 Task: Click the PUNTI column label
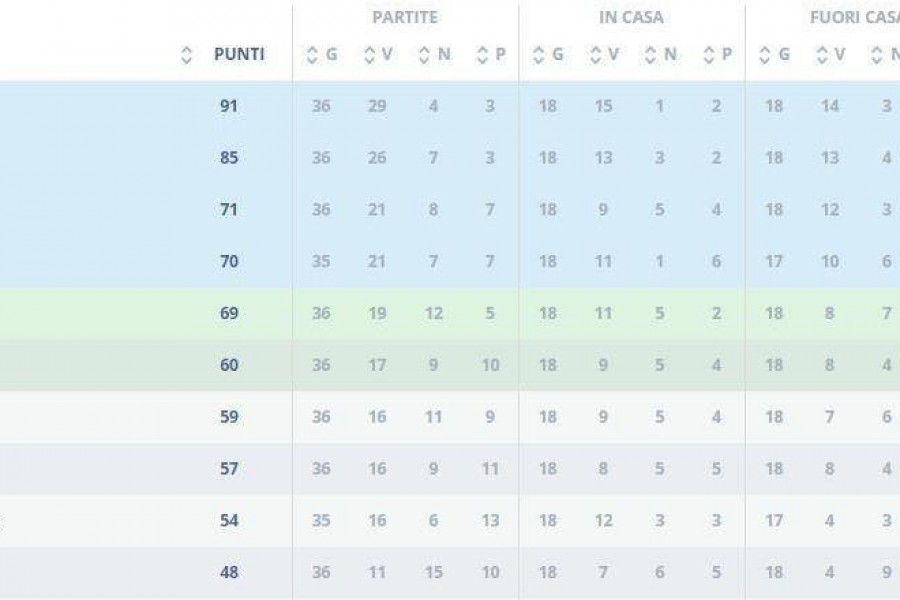click(239, 55)
